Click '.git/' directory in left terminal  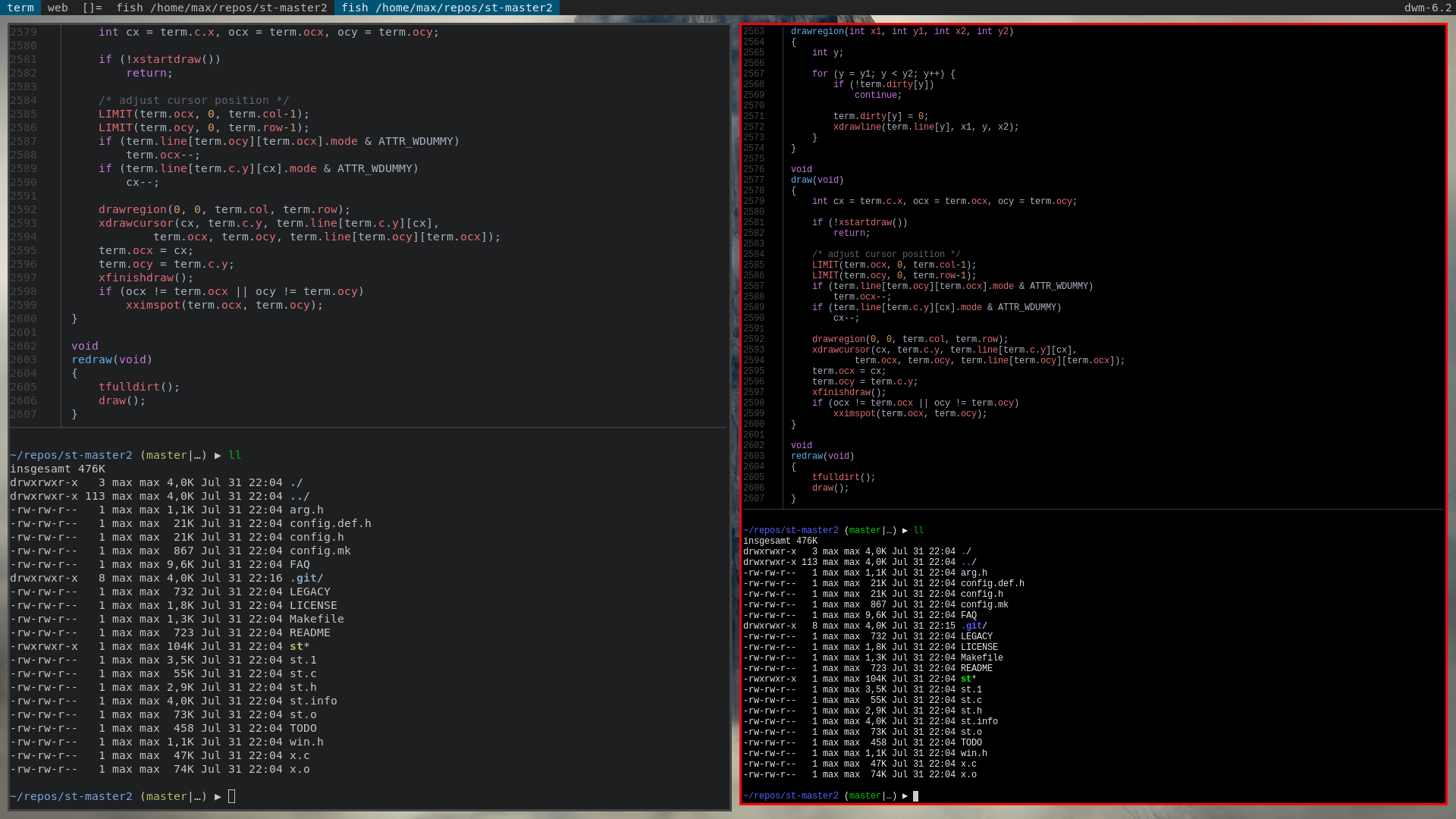306,578
